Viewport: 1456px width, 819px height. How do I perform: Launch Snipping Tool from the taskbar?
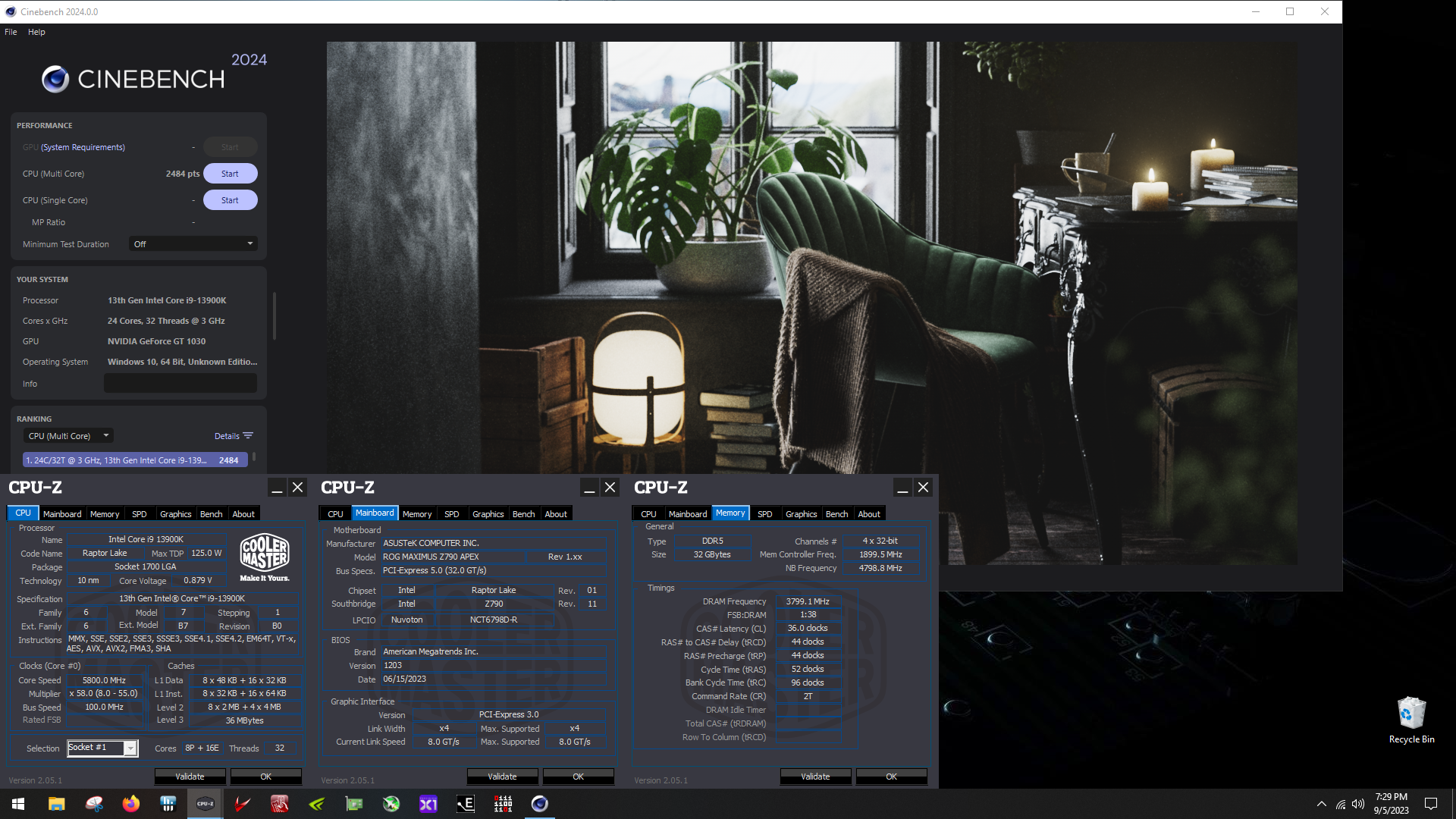94,804
